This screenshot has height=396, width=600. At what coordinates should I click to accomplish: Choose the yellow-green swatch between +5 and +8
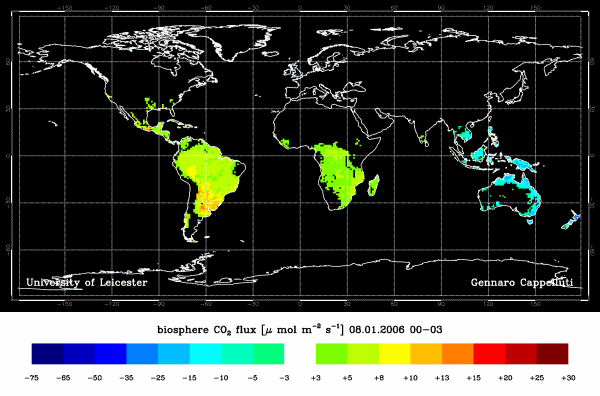point(363,354)
